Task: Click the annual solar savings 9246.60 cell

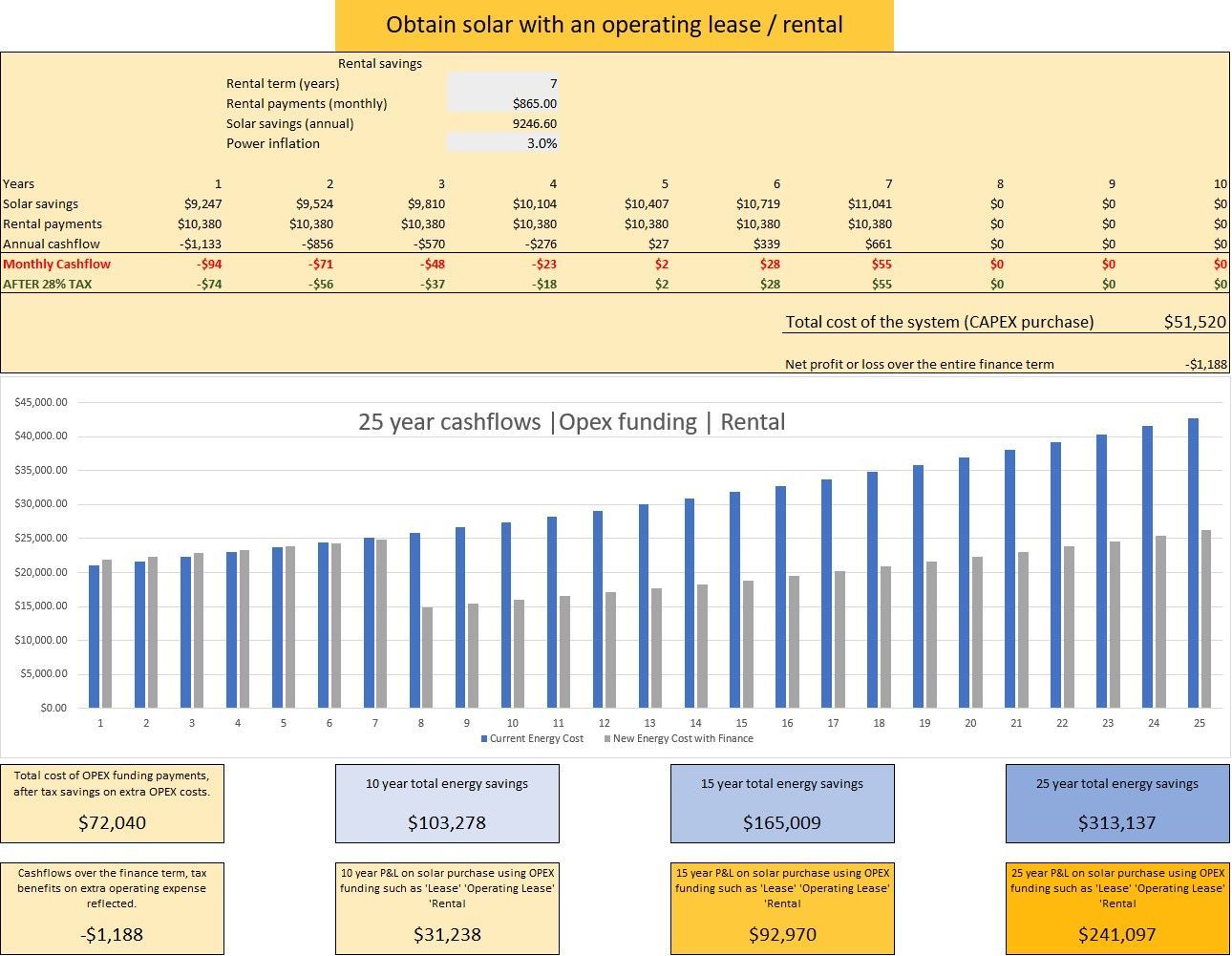Action: [x=502, y=123]
